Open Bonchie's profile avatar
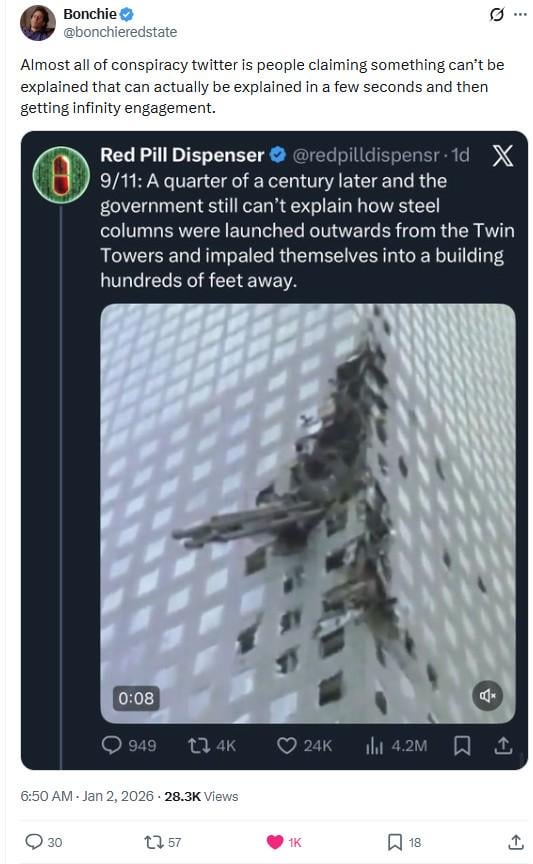Image resolution: width=533 pixels, height=864 pixels. pyautogui.click(x=38, y=23)
